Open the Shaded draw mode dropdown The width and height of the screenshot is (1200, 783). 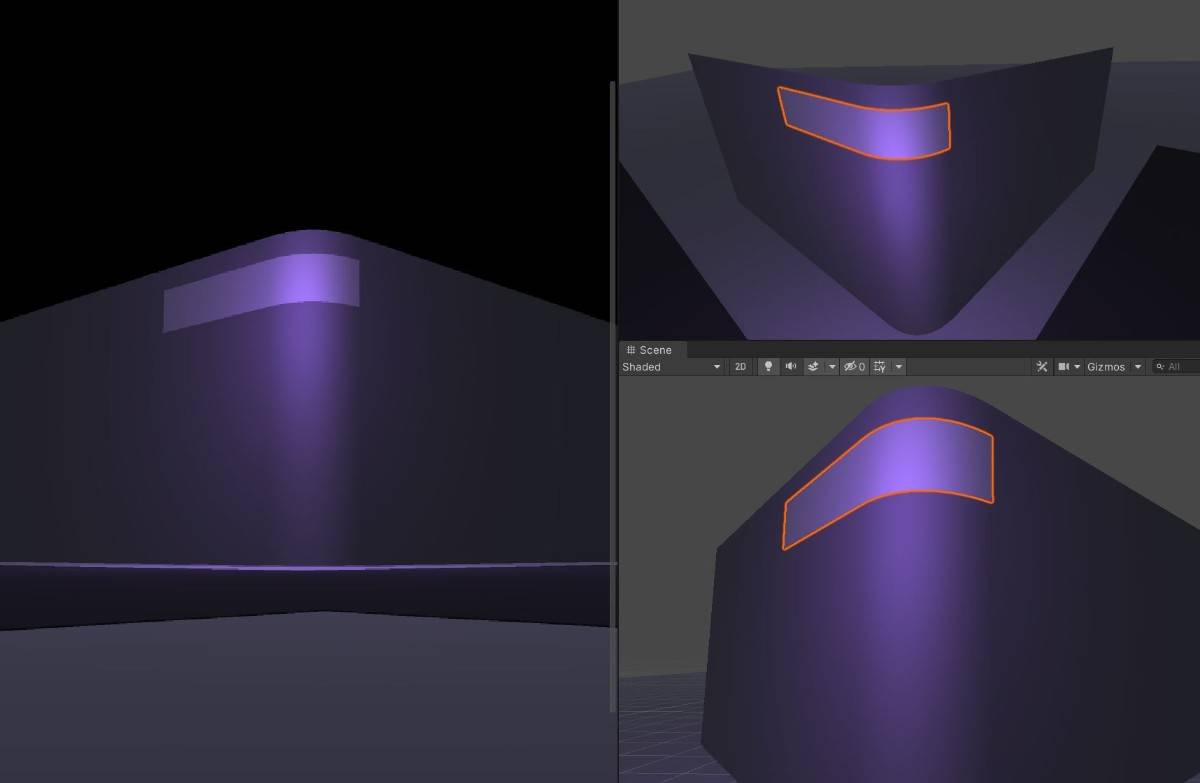point(671,367)
